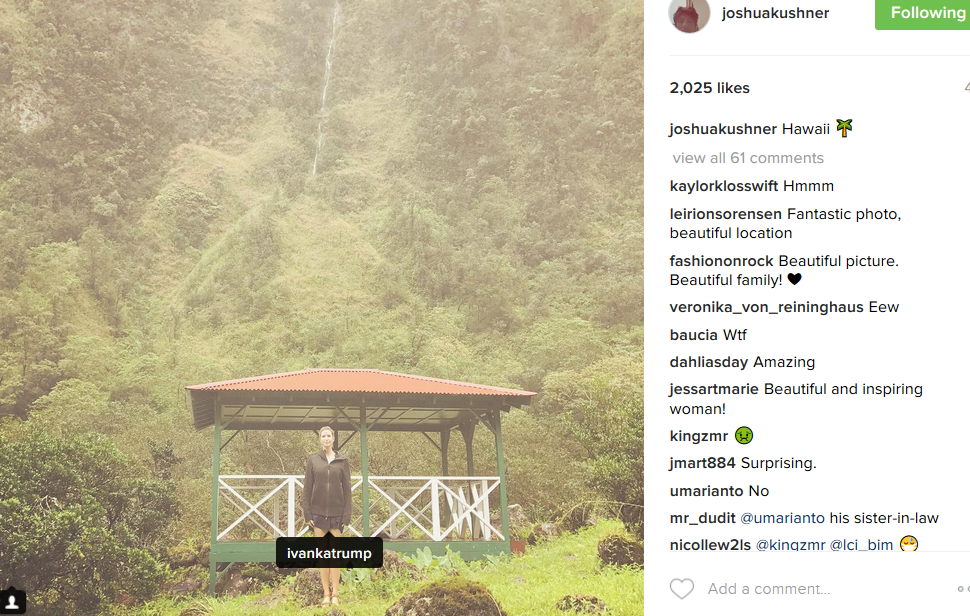Open joshuakushner username in header
This screenshot has height=616, width=970.
775,13
